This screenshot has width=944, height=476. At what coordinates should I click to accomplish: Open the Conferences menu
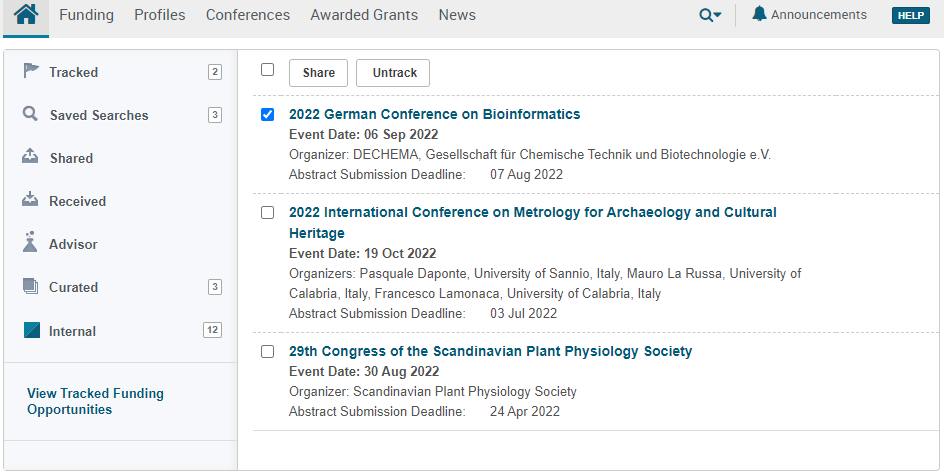pyautogui.click(x=248, y=15)
